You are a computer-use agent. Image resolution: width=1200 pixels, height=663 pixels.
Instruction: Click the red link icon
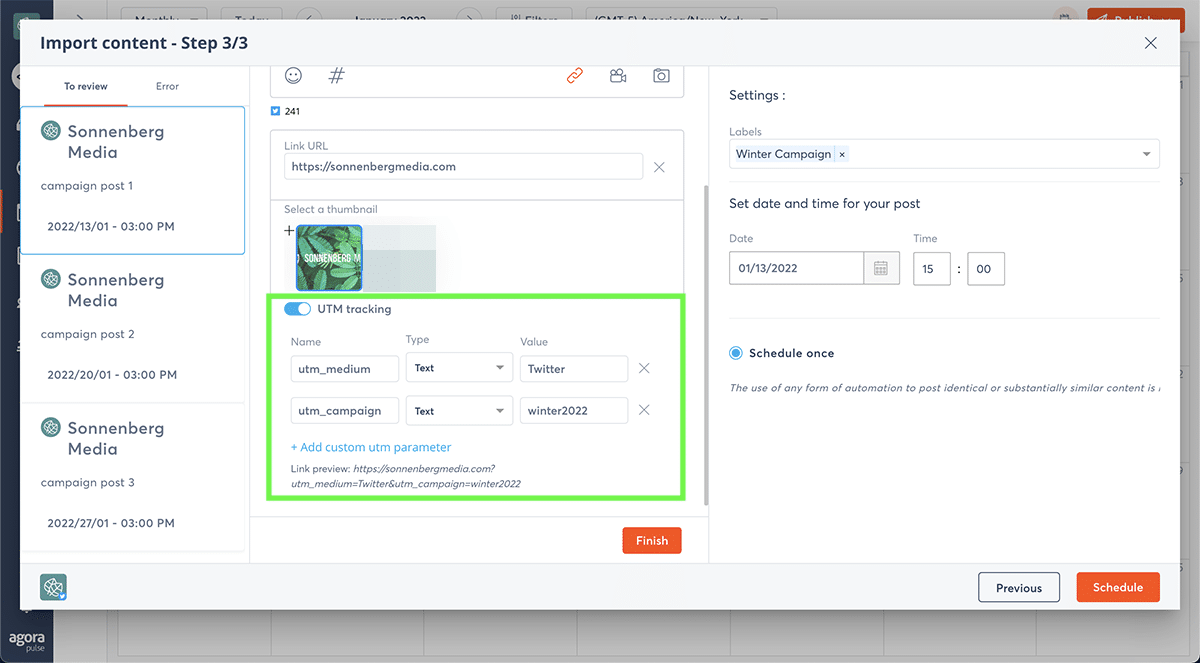click(x=574, y=76)
